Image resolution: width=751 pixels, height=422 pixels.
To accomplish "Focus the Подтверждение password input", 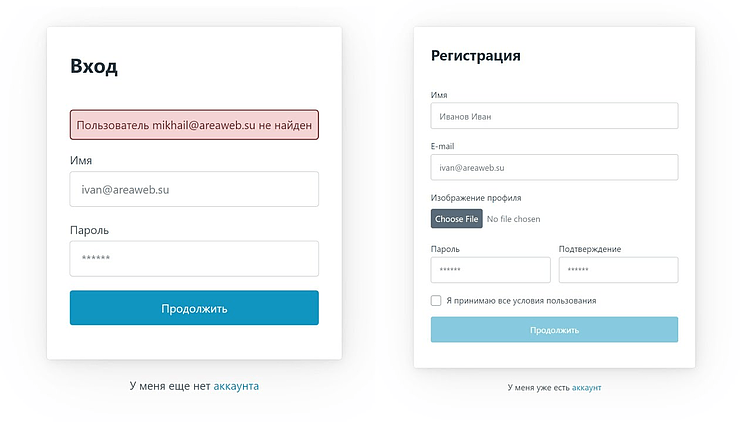I will click(618, 270).
